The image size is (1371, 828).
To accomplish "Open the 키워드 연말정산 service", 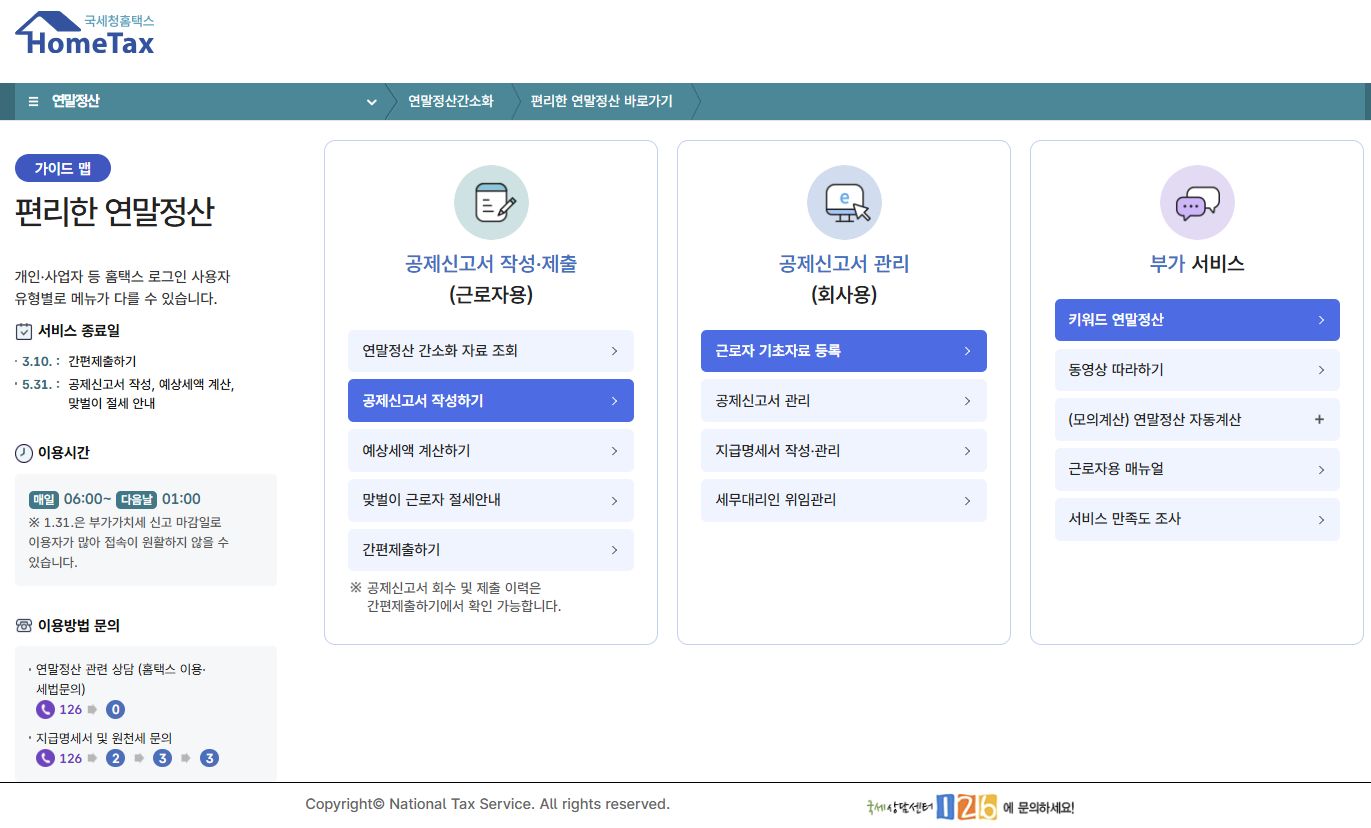I will point(1196,320).
